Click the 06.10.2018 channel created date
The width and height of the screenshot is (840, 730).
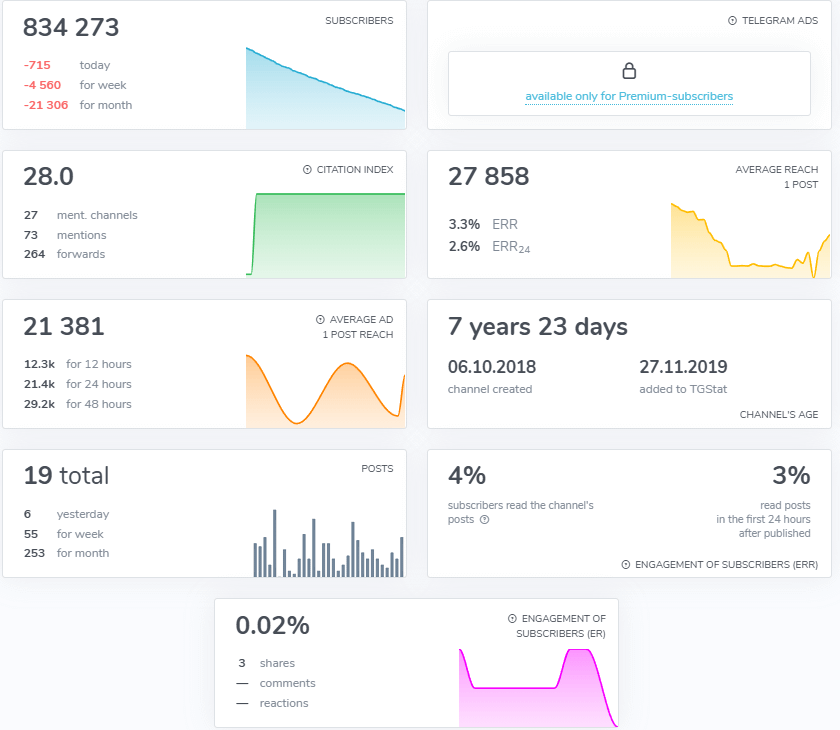490,367
